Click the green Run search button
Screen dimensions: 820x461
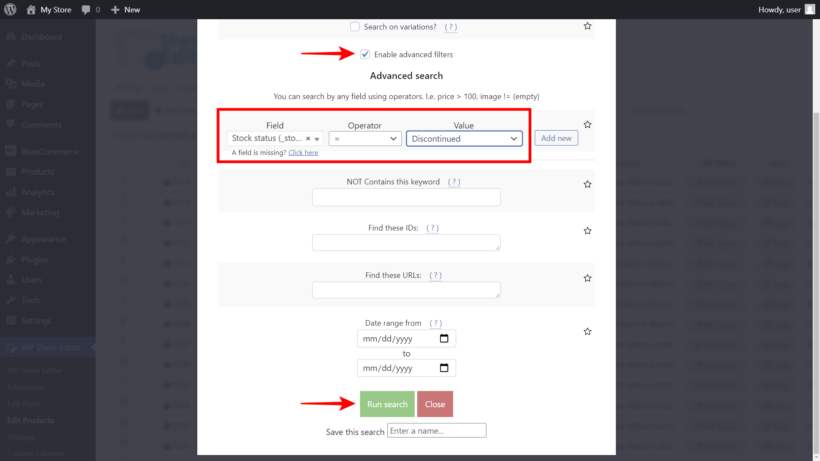387,404
